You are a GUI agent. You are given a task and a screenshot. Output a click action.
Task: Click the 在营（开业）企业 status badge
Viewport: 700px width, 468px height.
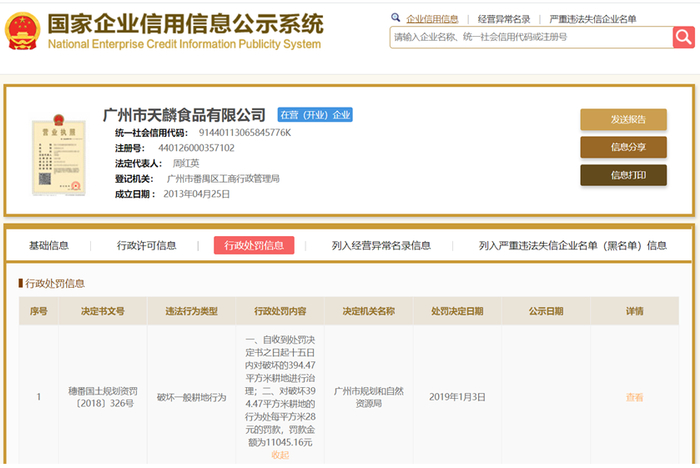coord(315,115)
